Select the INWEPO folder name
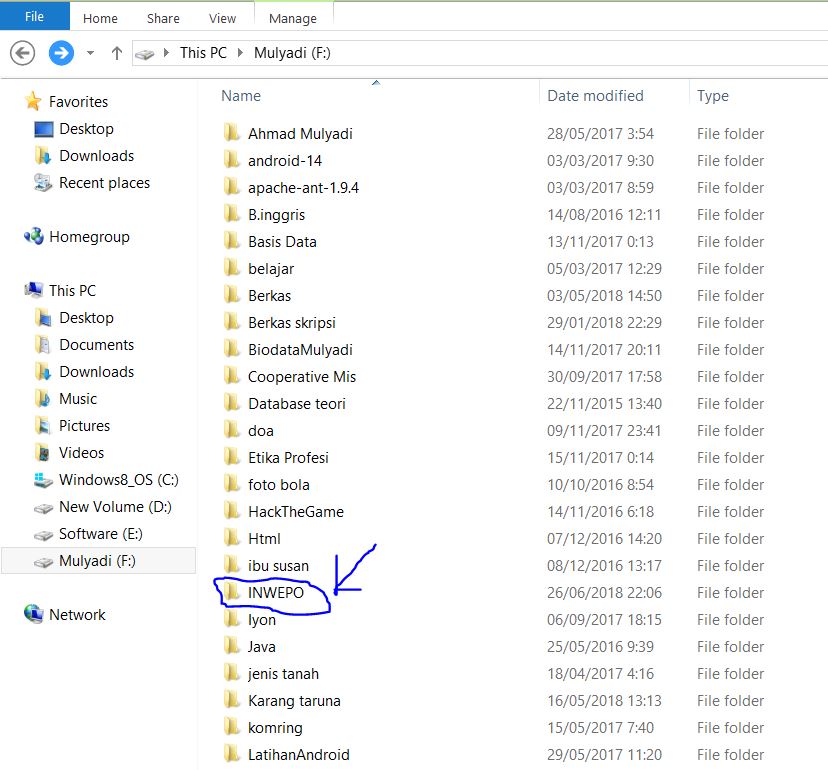 point(276,593)
